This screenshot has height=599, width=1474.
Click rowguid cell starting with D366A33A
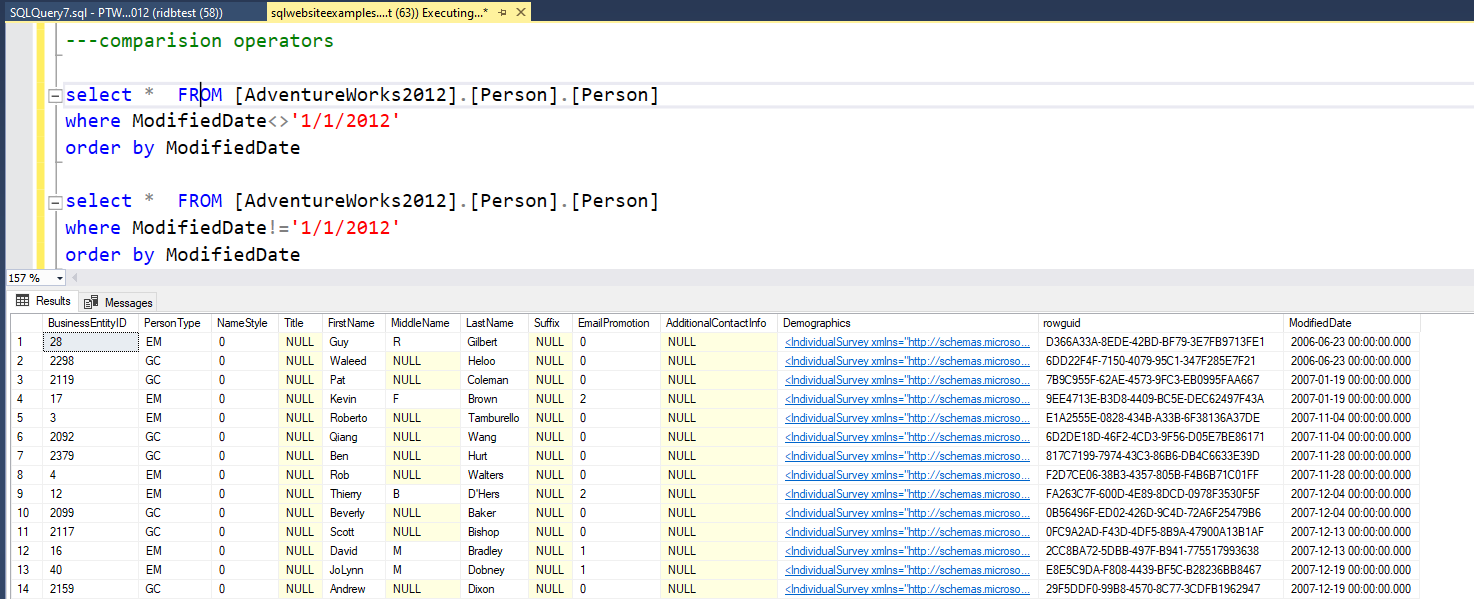pyautogui.click(x=1161, y=342)
